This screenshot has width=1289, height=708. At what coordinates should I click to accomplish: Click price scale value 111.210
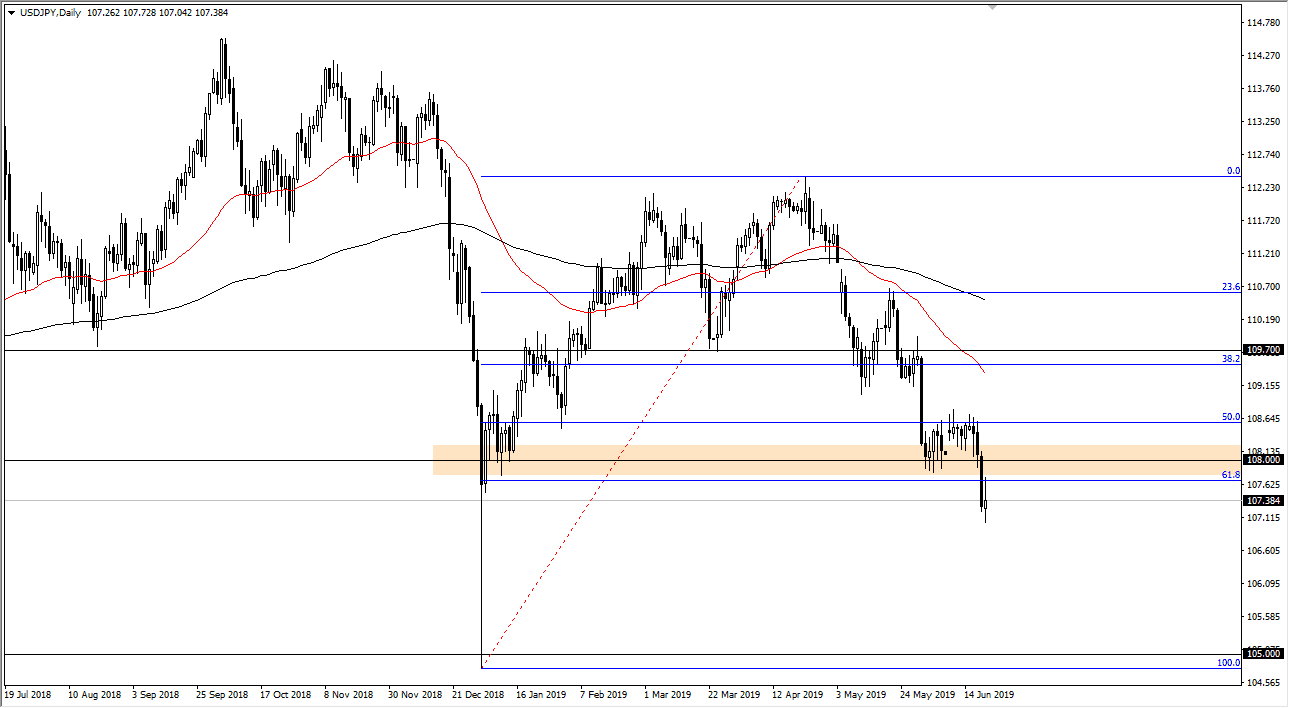pyautogui.click(x=1263, y=254)
